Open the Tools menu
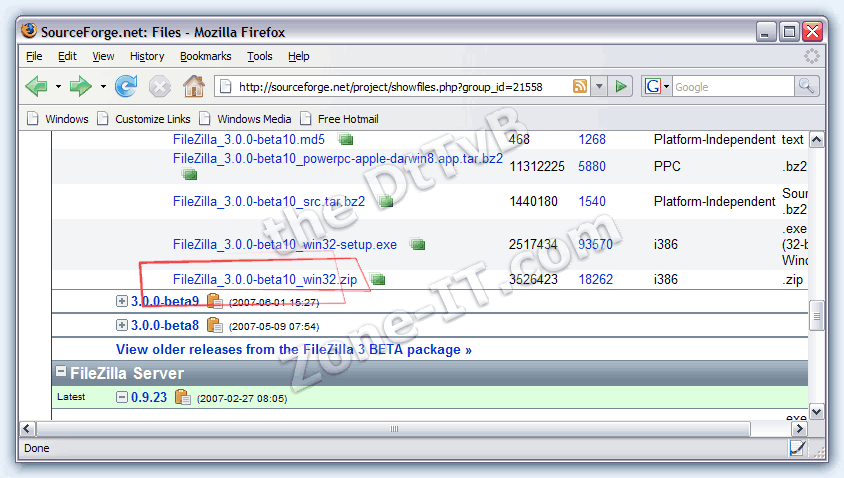Viewport: 844px width, 478px height. [x=259, y=56]
